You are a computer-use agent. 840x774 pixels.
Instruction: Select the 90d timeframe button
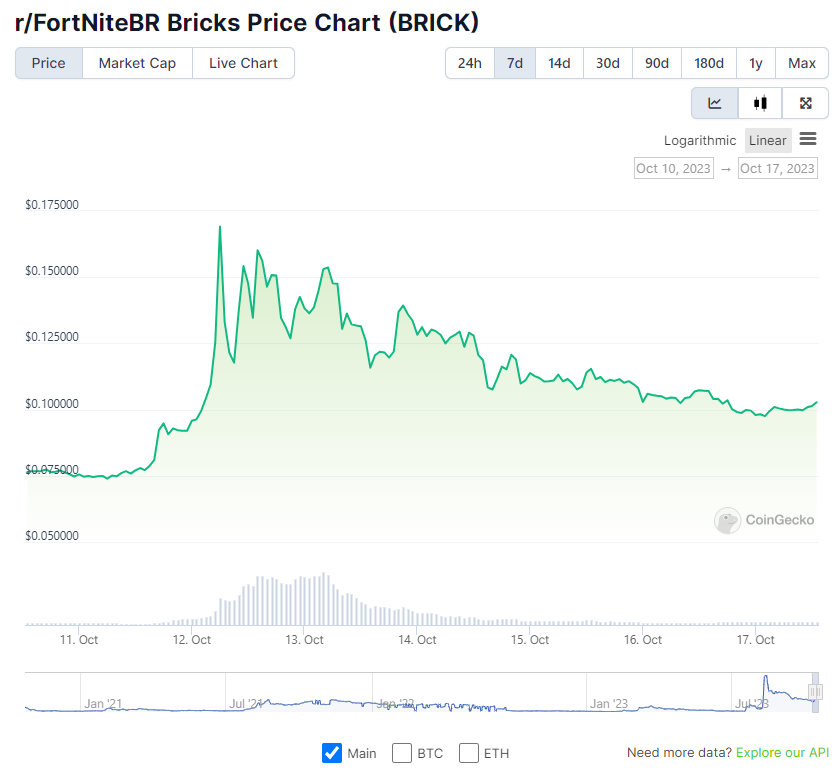pyautogui.click(x=656, y=62)
